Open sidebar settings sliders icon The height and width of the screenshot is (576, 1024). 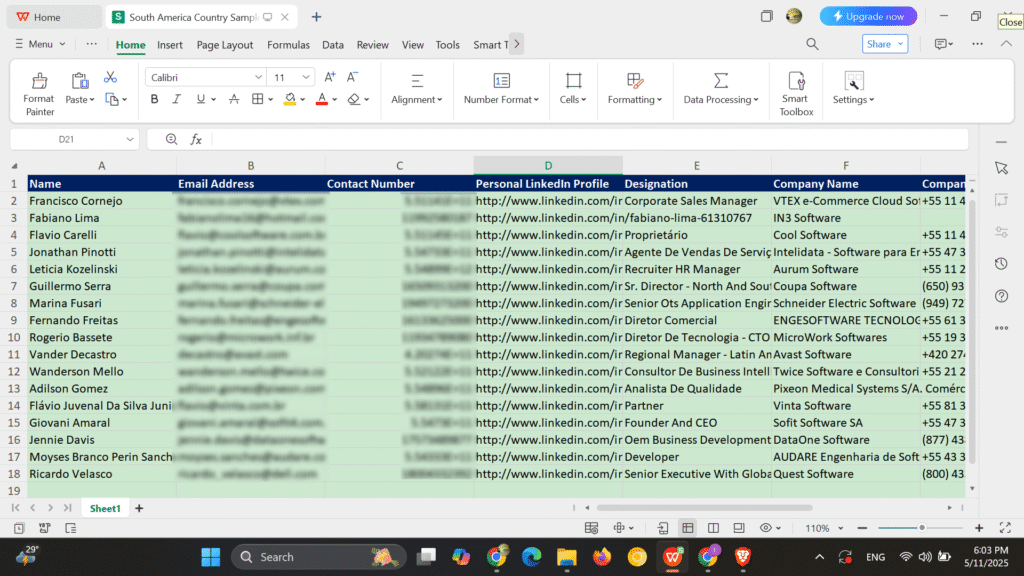(1001, 232)
